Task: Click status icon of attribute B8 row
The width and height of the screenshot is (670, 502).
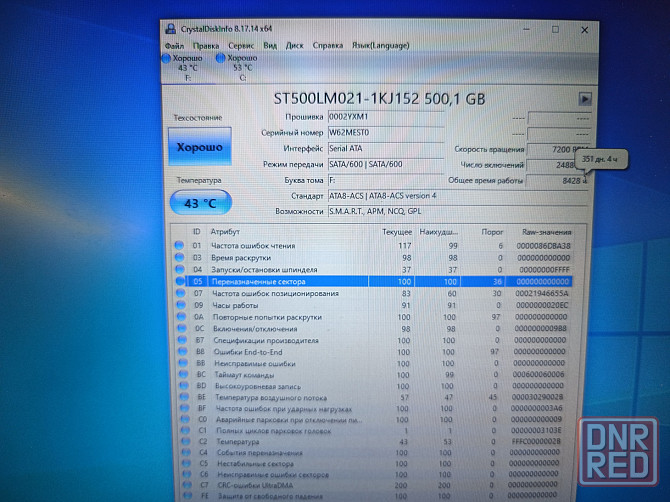Action: pos(183,351)
